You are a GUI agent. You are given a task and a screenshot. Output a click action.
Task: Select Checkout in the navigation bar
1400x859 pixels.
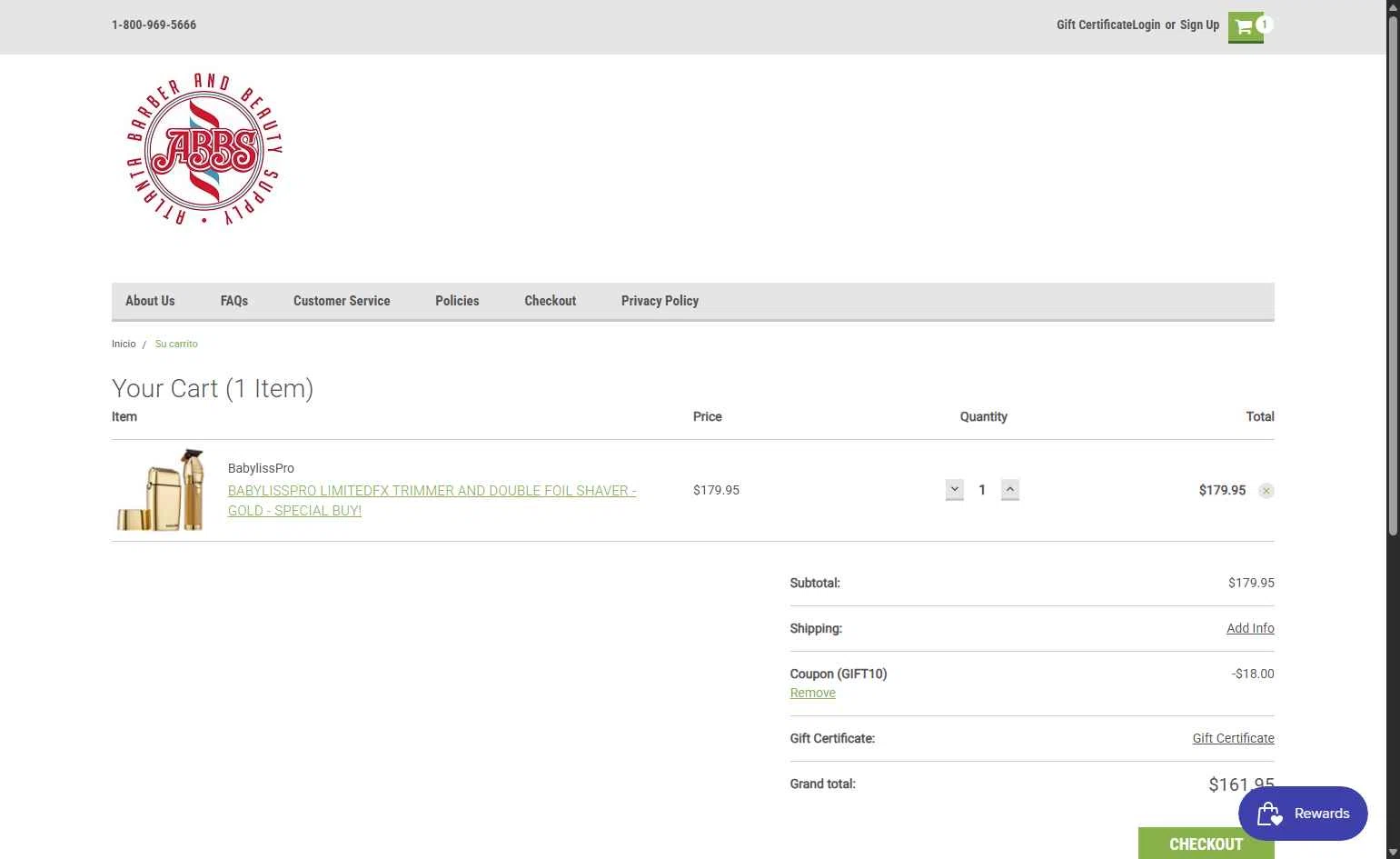[551, 301]
